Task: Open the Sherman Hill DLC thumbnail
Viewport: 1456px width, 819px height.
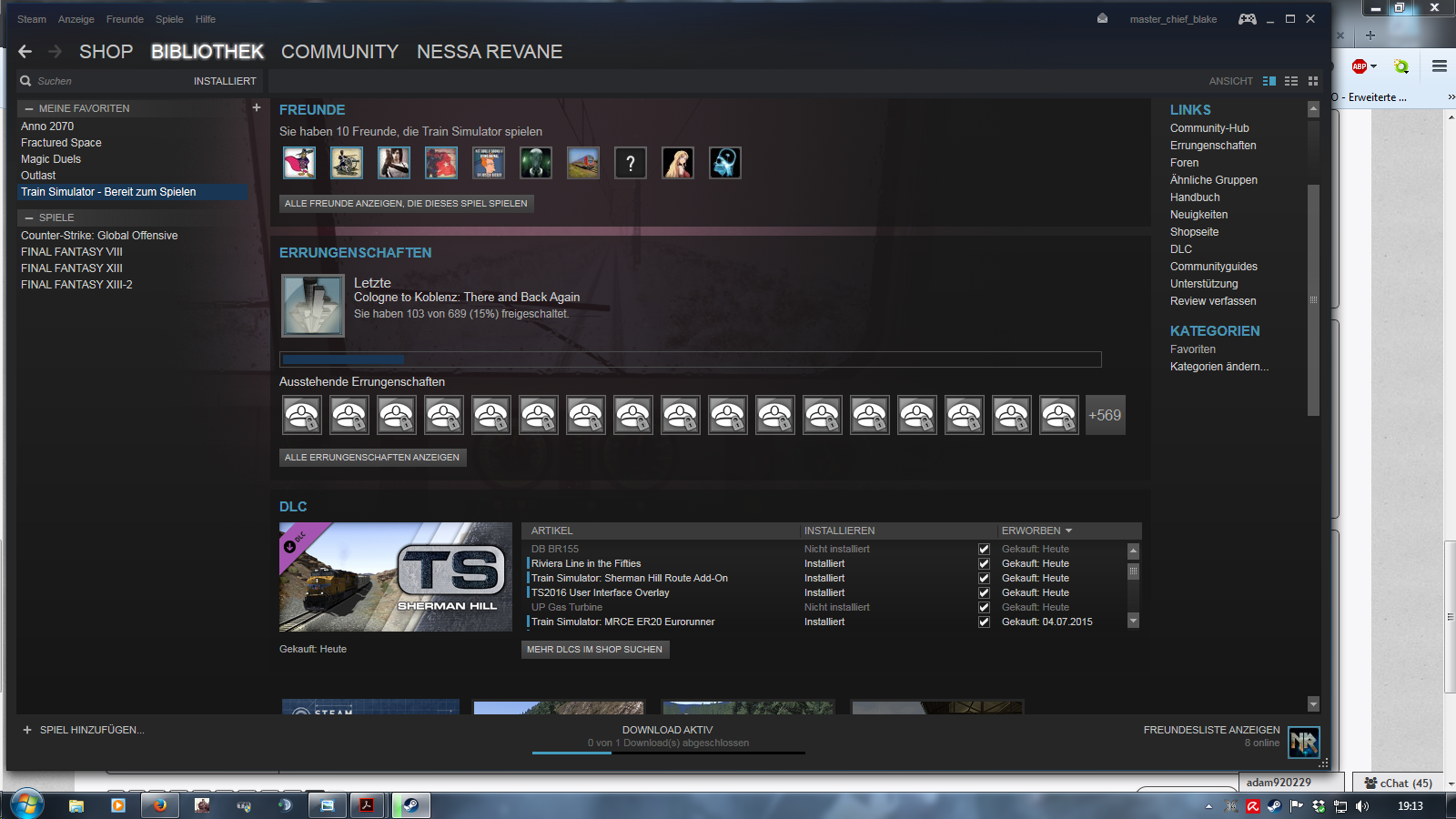Action: click(396, 577)
